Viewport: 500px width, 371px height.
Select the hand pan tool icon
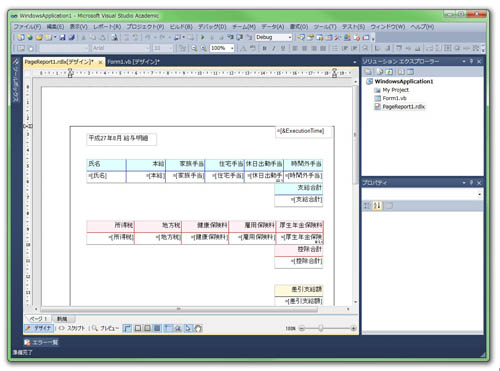(x=198, y=329)
